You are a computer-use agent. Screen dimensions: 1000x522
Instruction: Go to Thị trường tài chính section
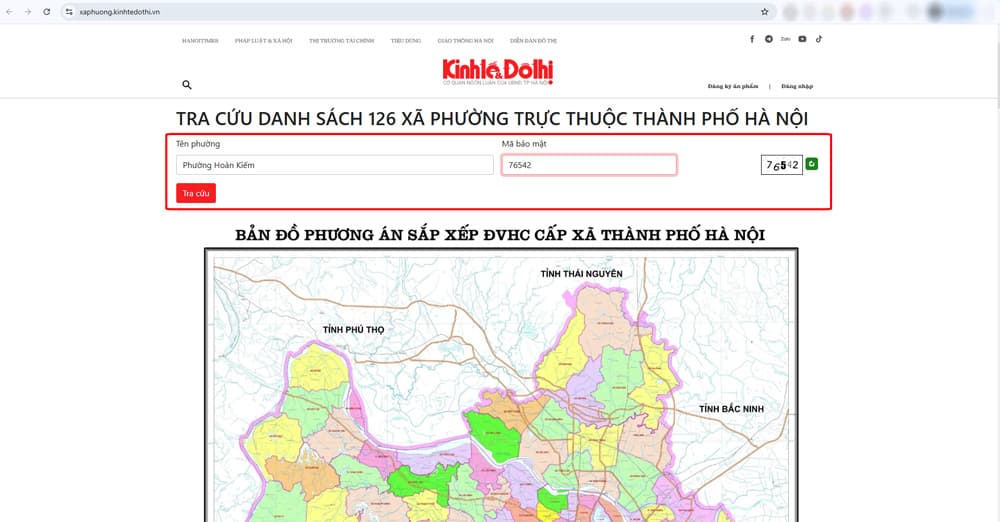pyautogui.click(x=341, y=40)
